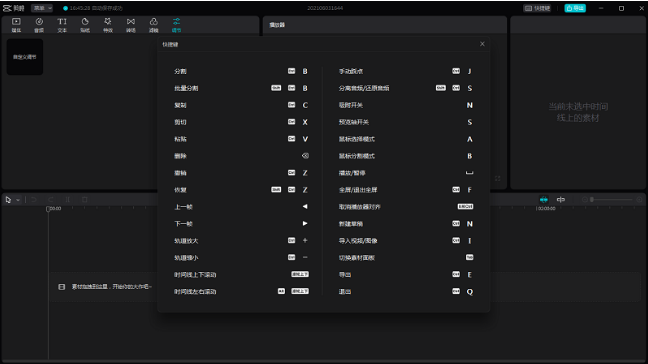648x364 pixels.
Task: Click the 恢复 shortcut row label
Action: coord(180,190)
